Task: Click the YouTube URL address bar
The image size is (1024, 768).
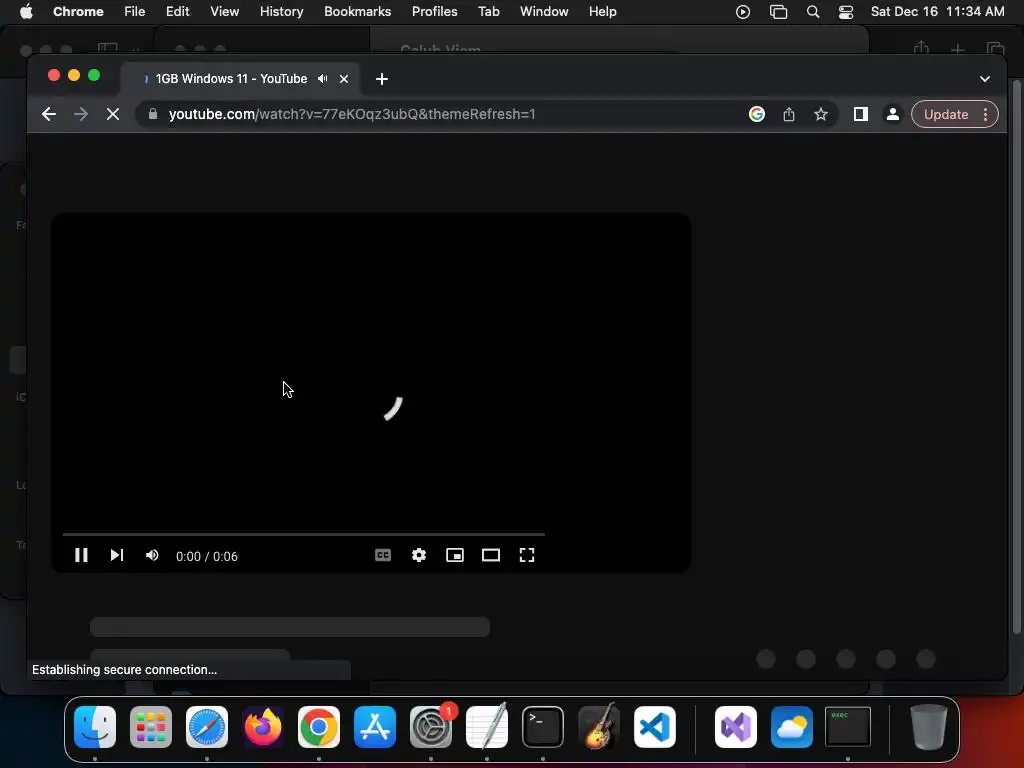Action: pos(352,114)
